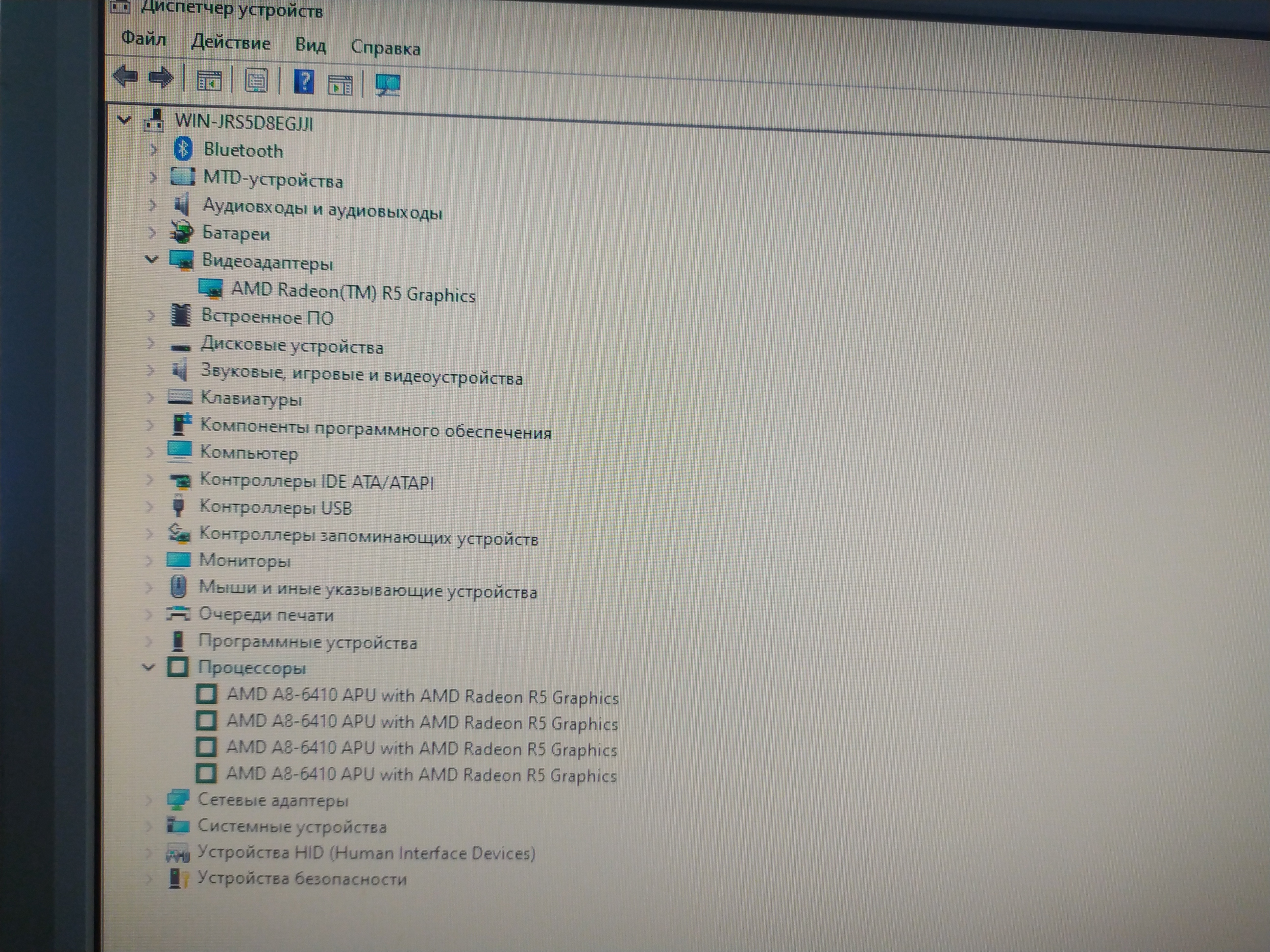
Task: Open the Файл menu
Action: [x=144, y=39]
